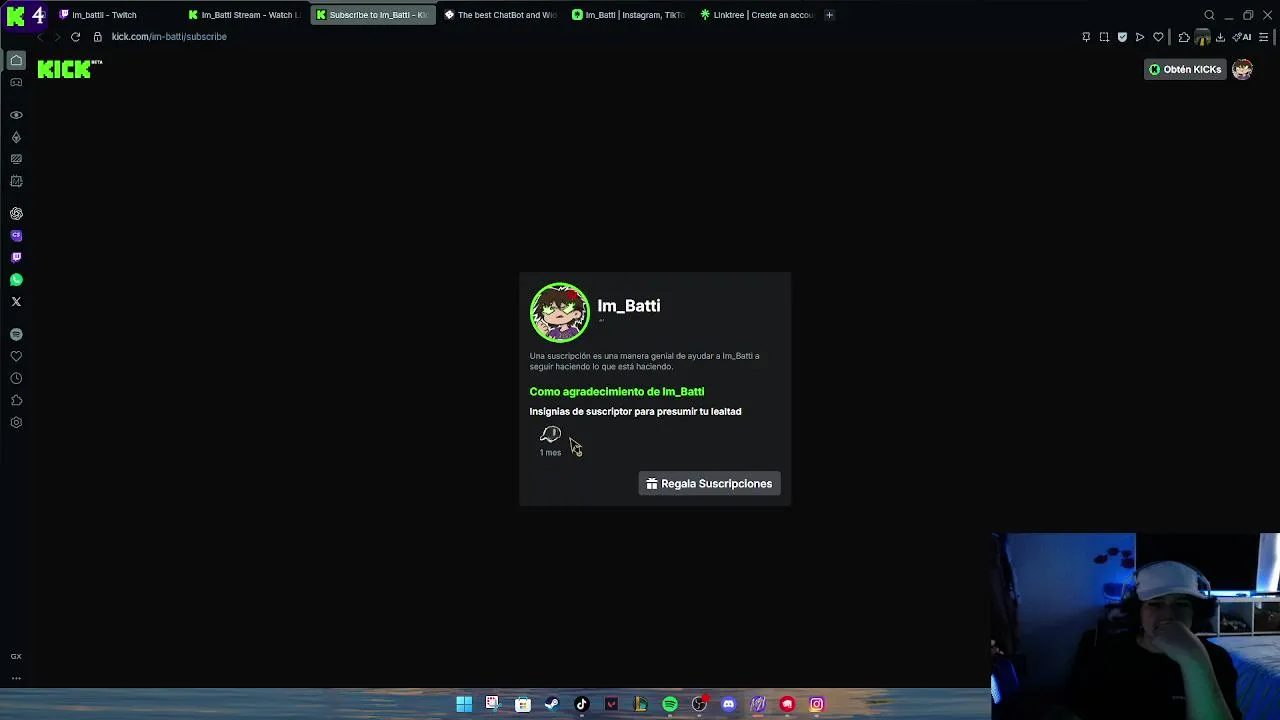Switch to The best ChatBot tab
The width and height of the screenshot is (1280, 720).
(500, 15)
